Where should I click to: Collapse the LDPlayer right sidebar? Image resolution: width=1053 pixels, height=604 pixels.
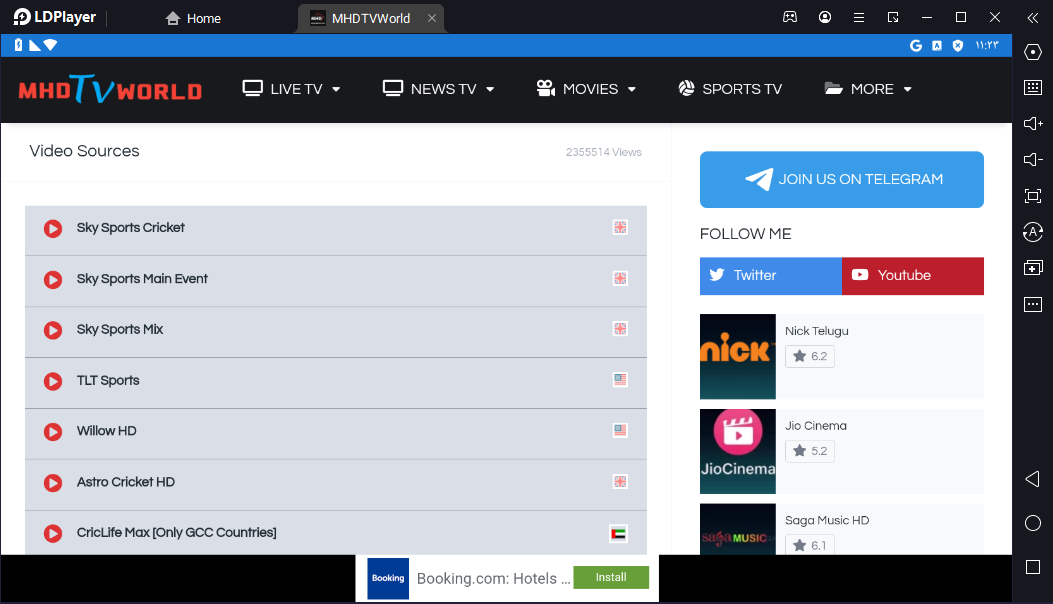(1033, 18)
